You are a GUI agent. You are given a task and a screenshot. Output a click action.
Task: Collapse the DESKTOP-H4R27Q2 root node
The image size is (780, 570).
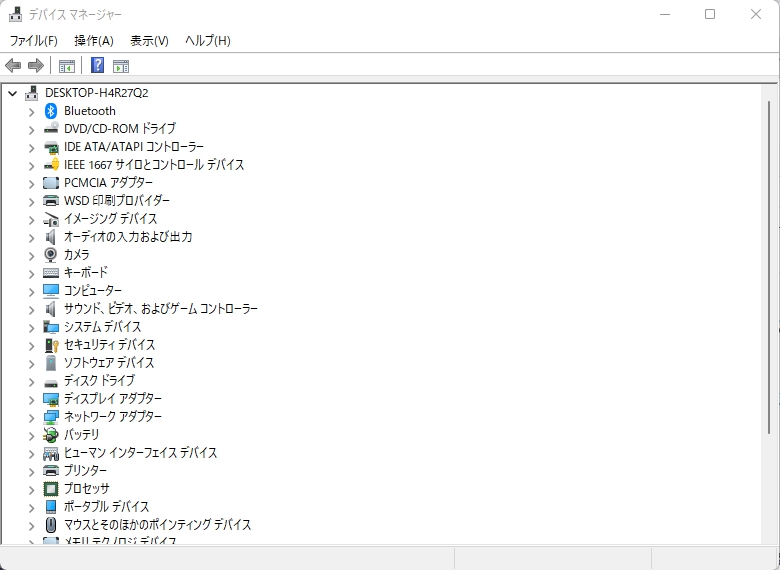tap(13, 93)
